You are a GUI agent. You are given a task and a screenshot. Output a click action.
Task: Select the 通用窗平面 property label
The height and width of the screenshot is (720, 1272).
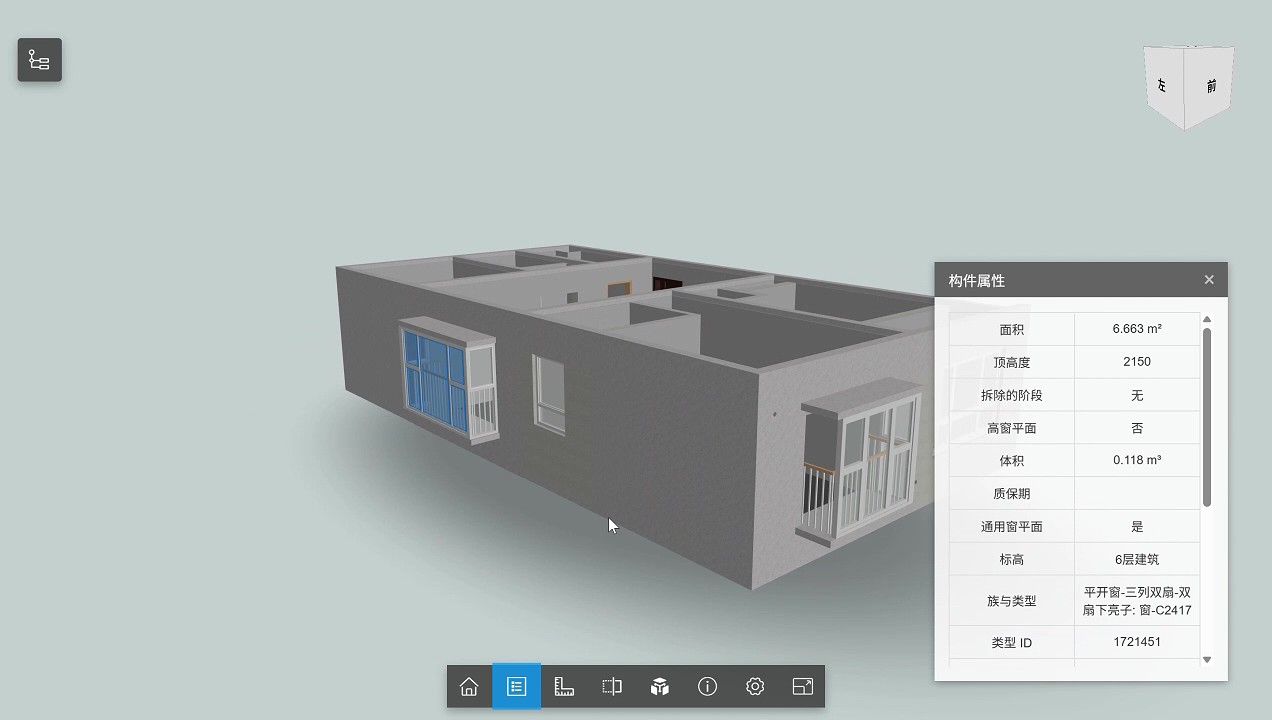1011,527
